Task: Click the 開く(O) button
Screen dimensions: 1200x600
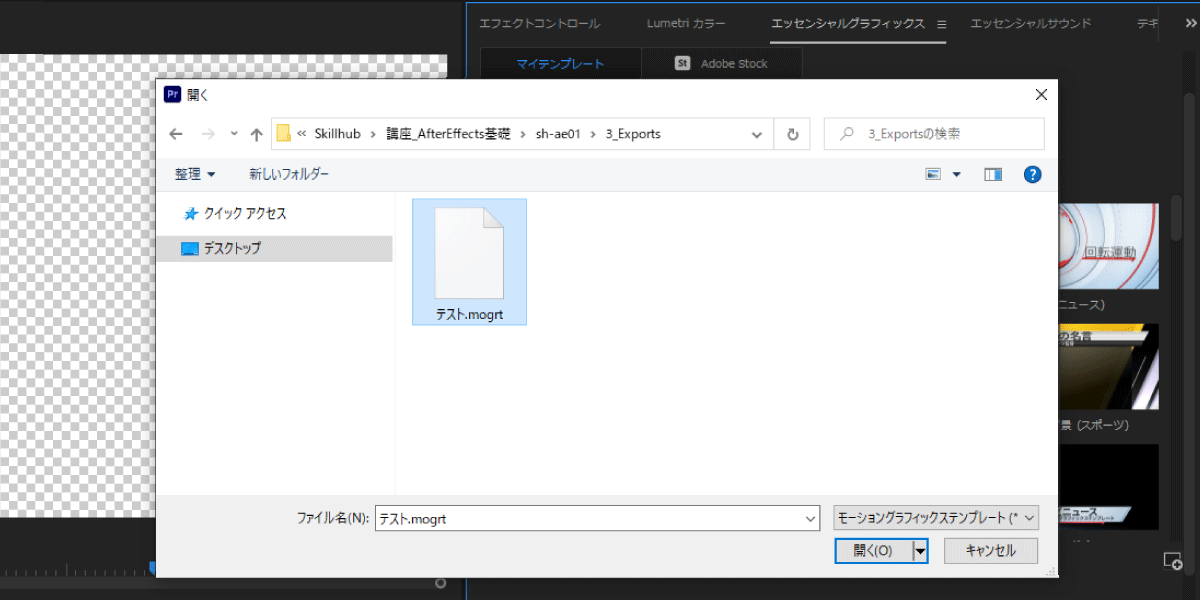Action: coord(873,551)
